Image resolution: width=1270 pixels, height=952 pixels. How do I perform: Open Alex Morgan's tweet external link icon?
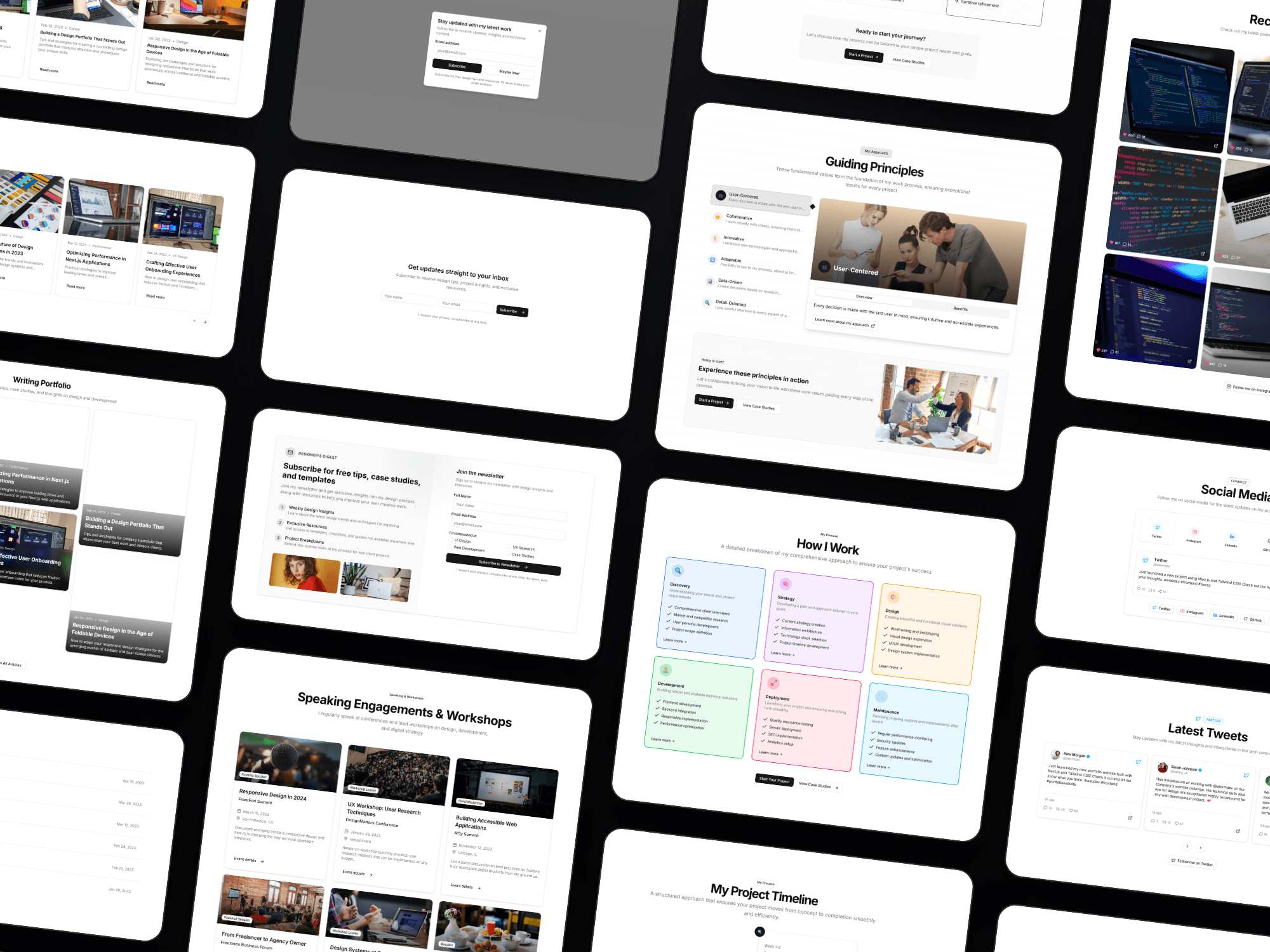click(1130, 817)
